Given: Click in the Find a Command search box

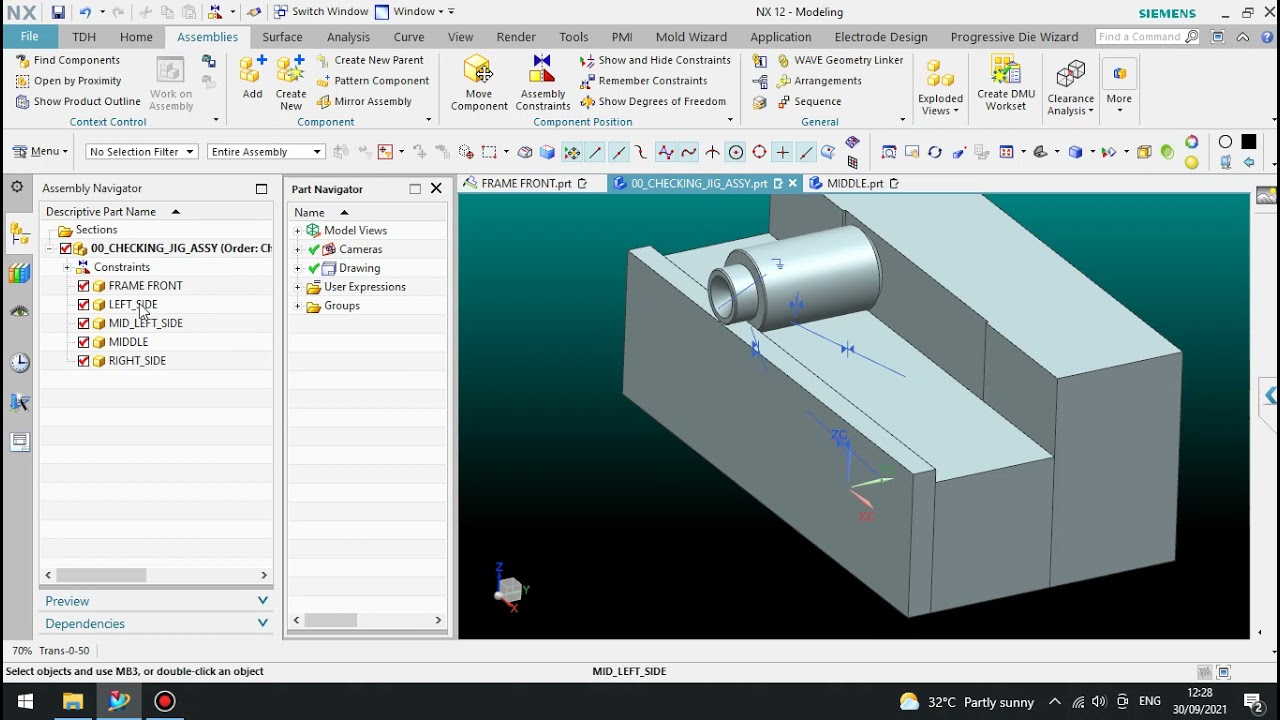Looking at the screenshot, I should point(1141,37).
